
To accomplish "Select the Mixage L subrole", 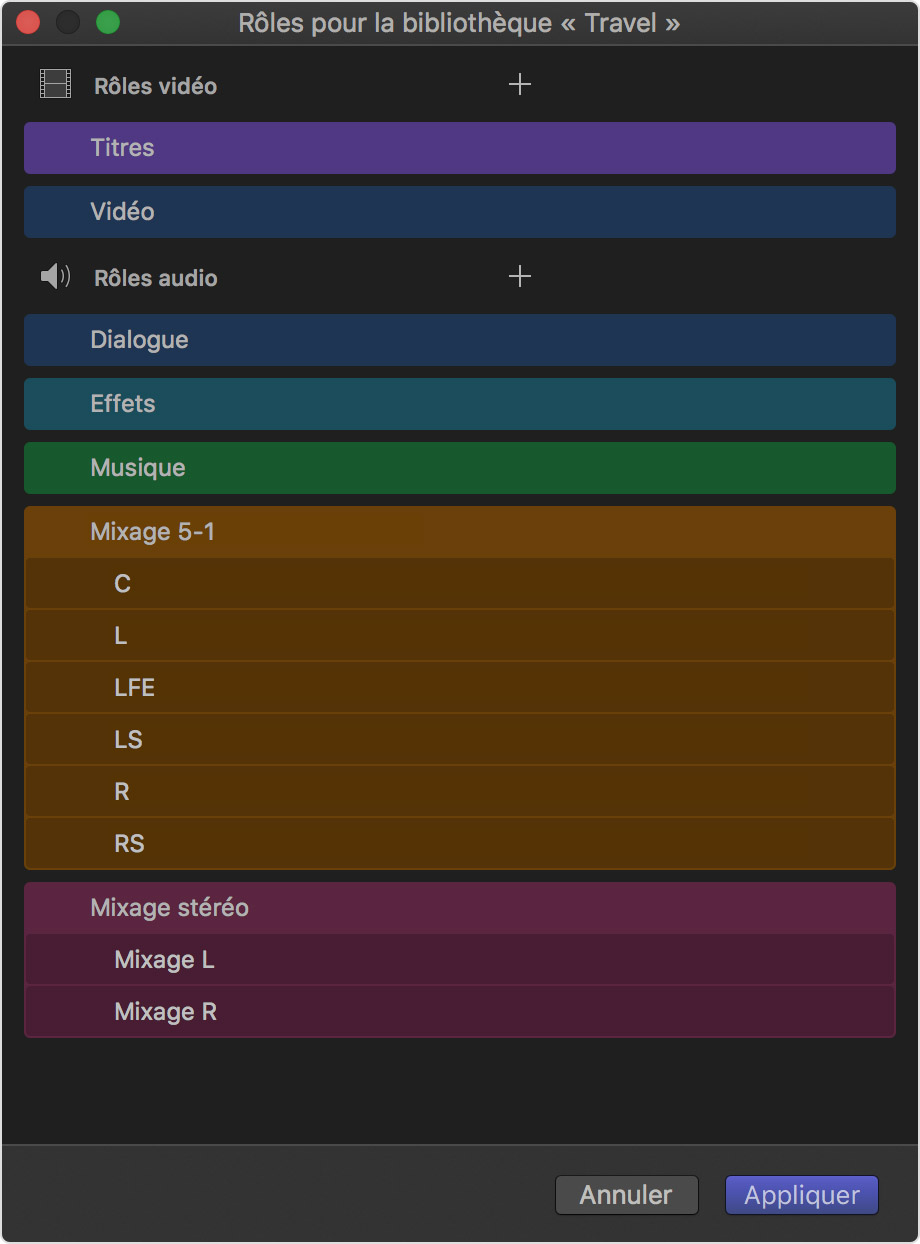I will point(459,960).
